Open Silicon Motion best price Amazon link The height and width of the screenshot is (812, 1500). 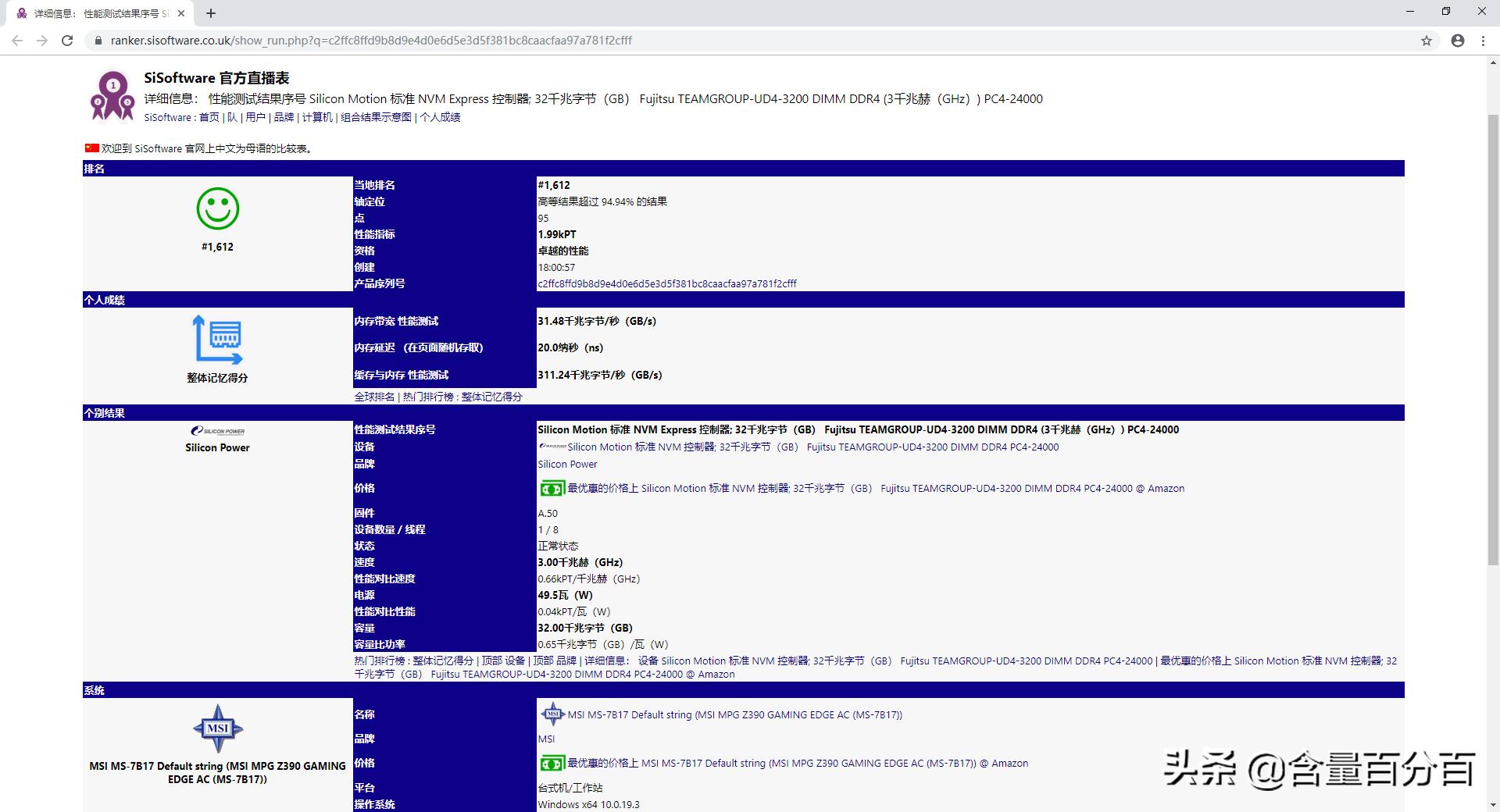[x=876, y=489]
